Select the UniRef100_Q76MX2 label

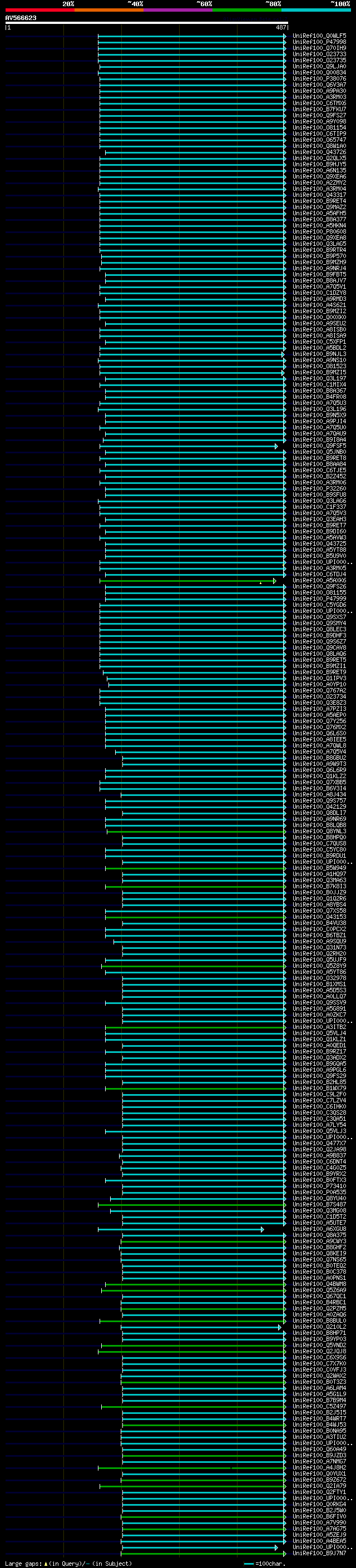(319, 728)
